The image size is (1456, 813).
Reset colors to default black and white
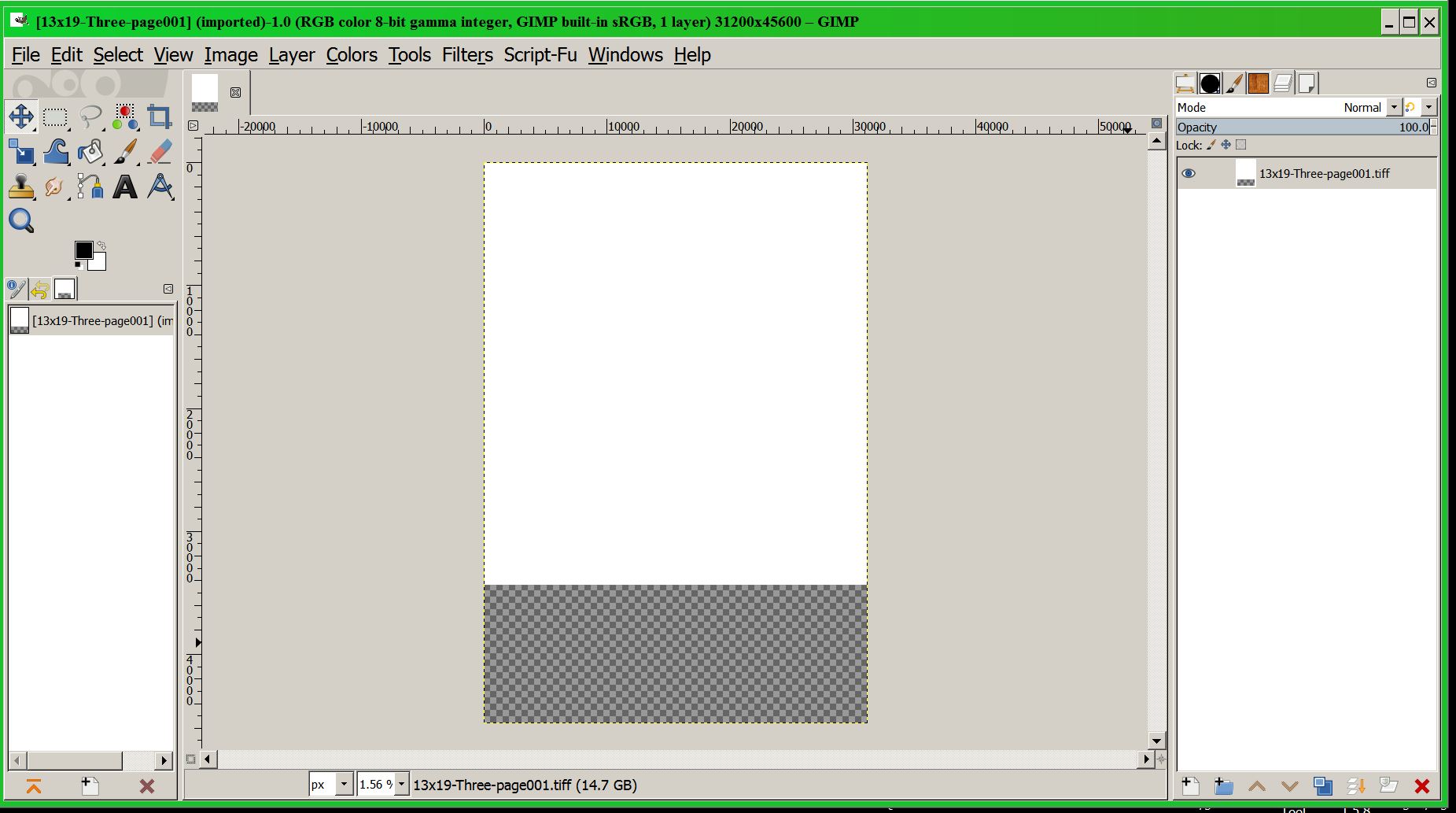click(x=79, y=265)
